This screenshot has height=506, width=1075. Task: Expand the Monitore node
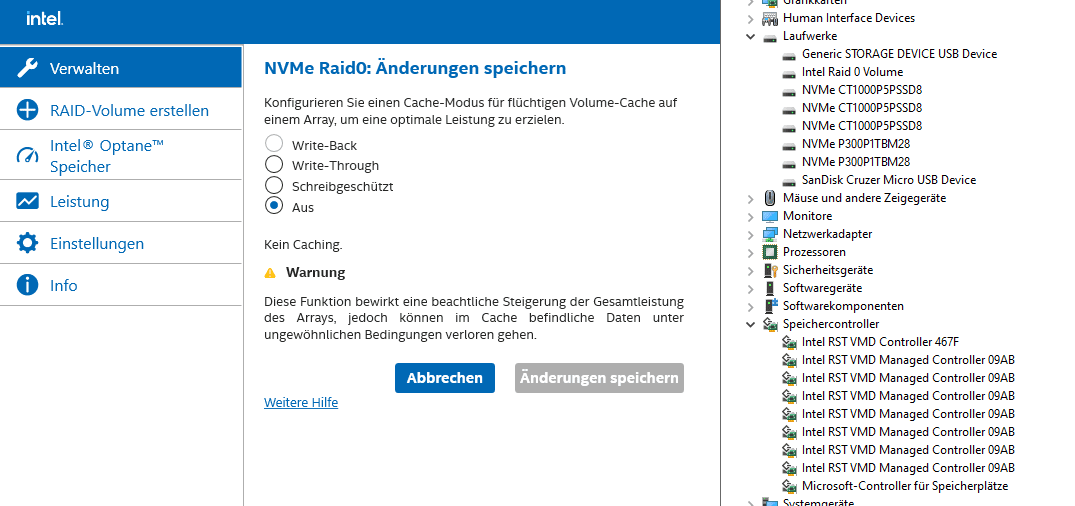coord(751,216)
